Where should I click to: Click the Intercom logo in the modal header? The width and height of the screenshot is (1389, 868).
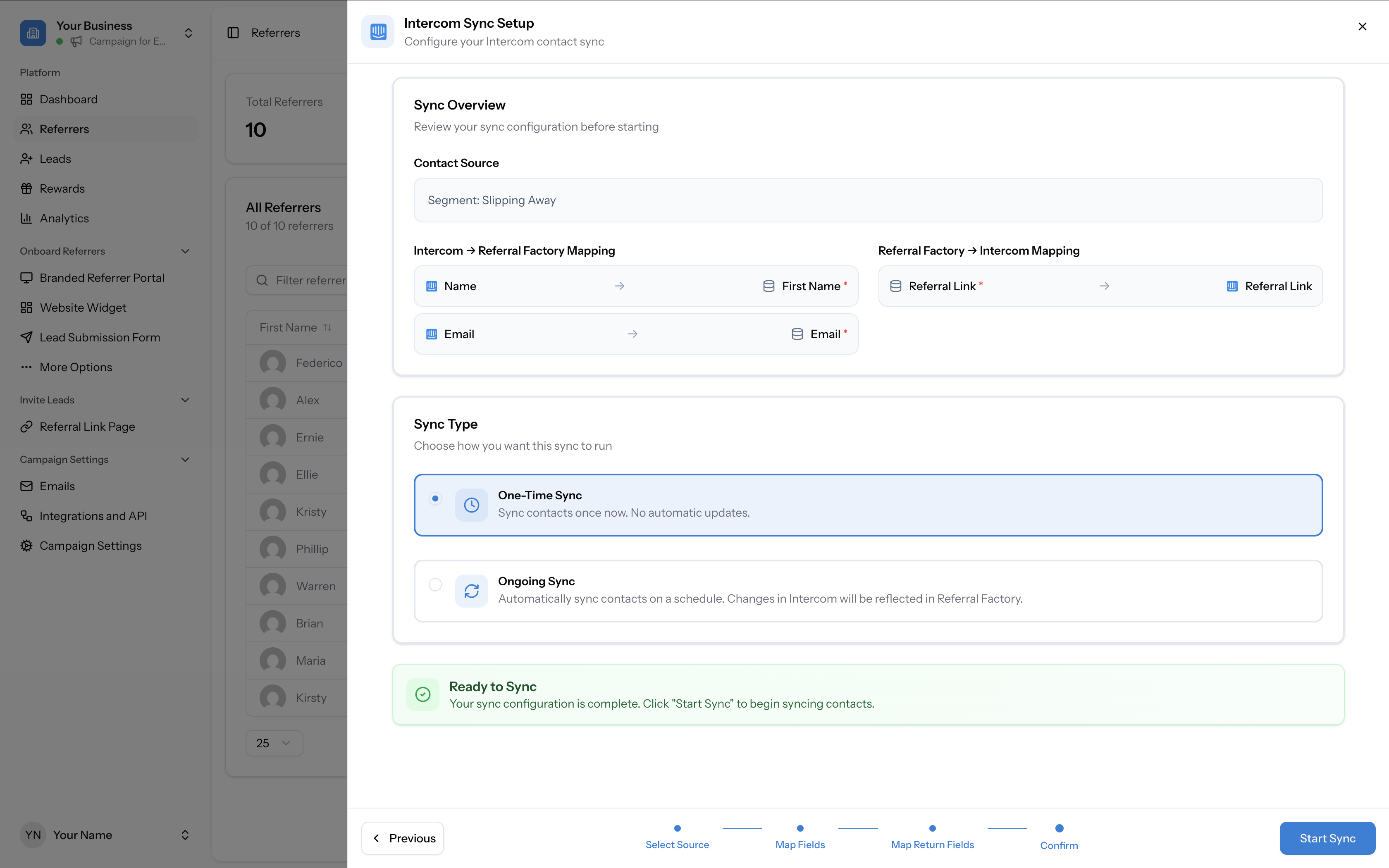point(378,31)
